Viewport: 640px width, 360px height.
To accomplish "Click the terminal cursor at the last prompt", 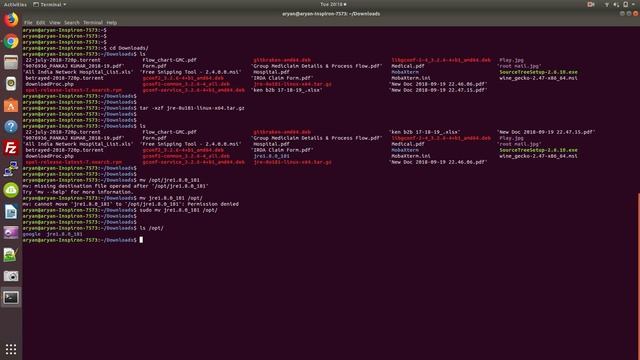I will click(141, 240).
